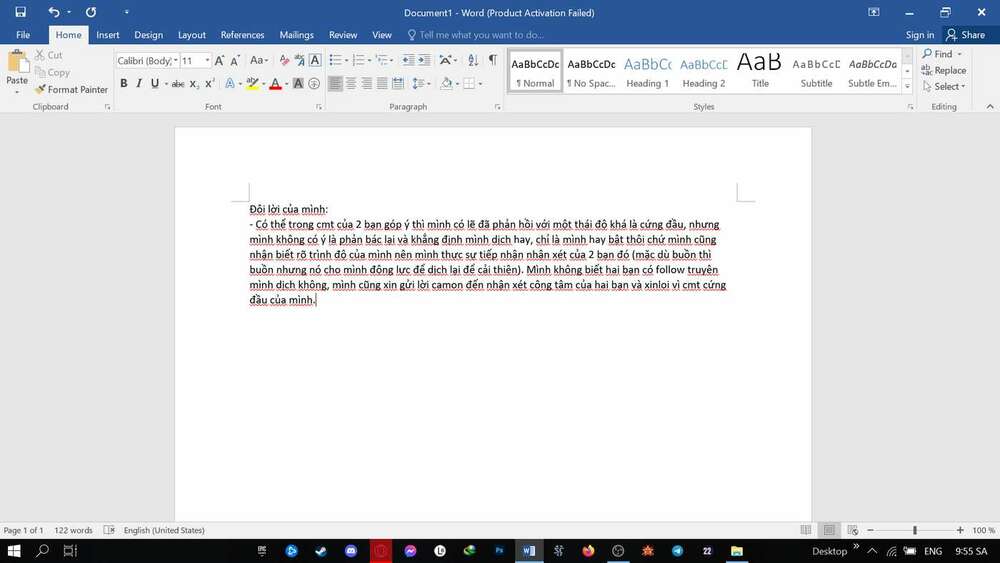Click the Replace button
This screenshot has width=1000, height=563.
tap(943, 71)
